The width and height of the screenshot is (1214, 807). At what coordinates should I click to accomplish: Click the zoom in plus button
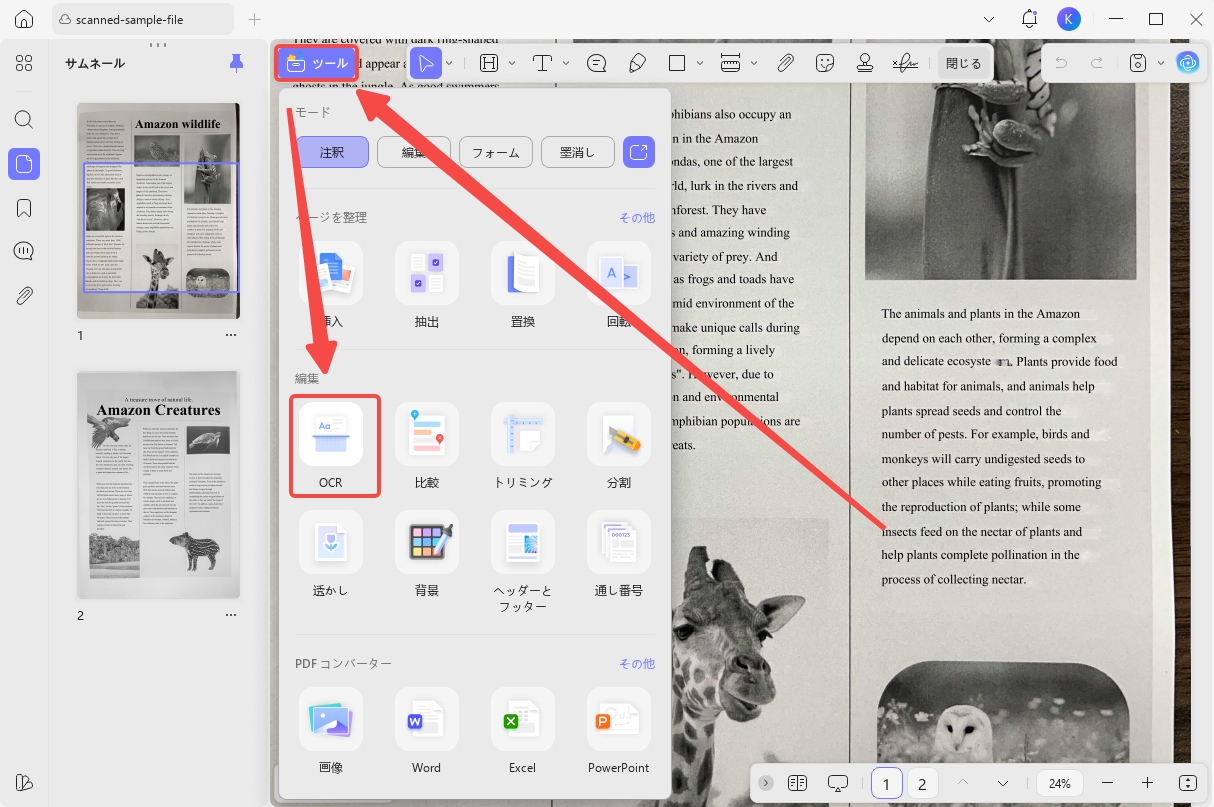[x=1147, y=783]
